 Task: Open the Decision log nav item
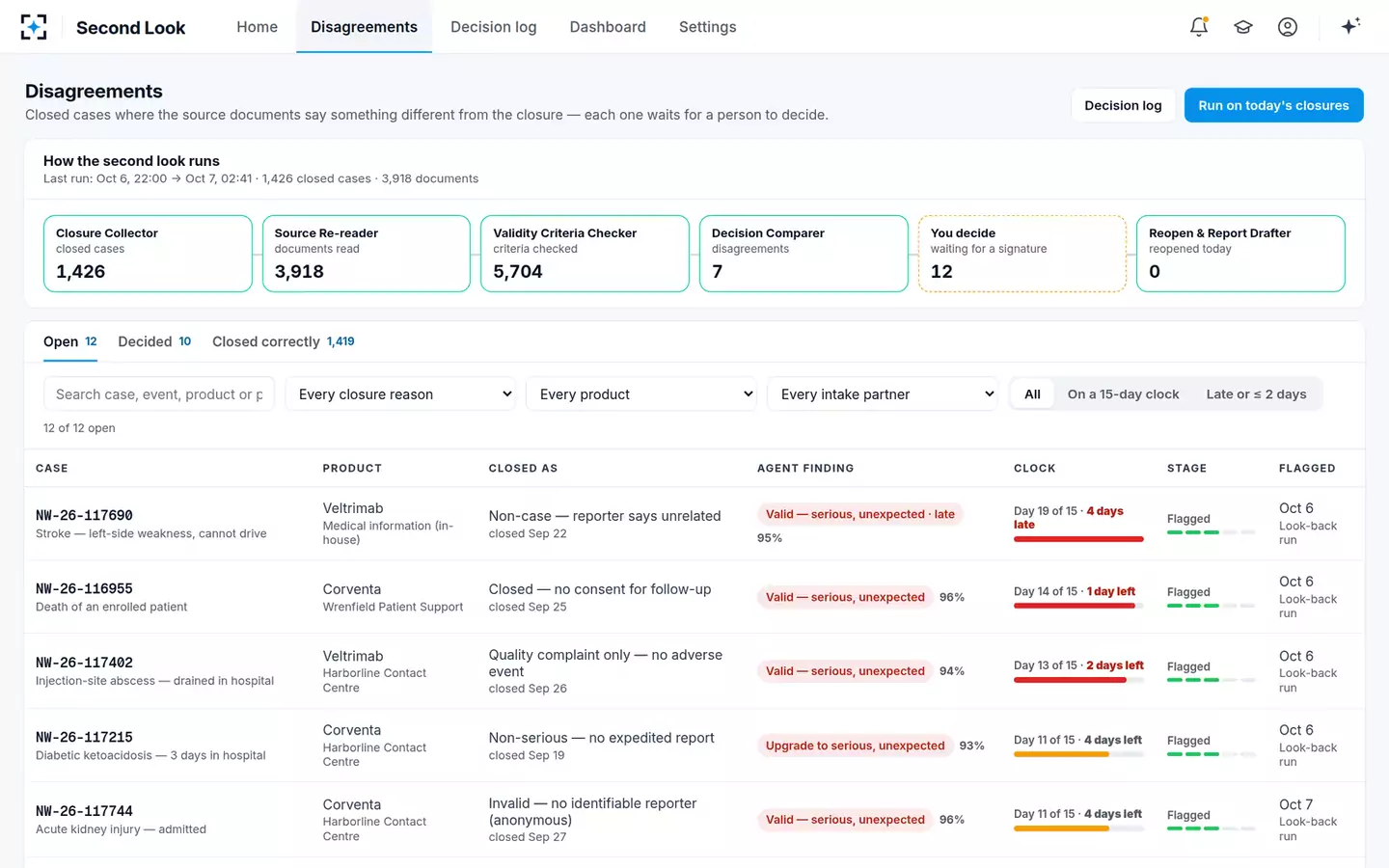(x=493, y=27)
